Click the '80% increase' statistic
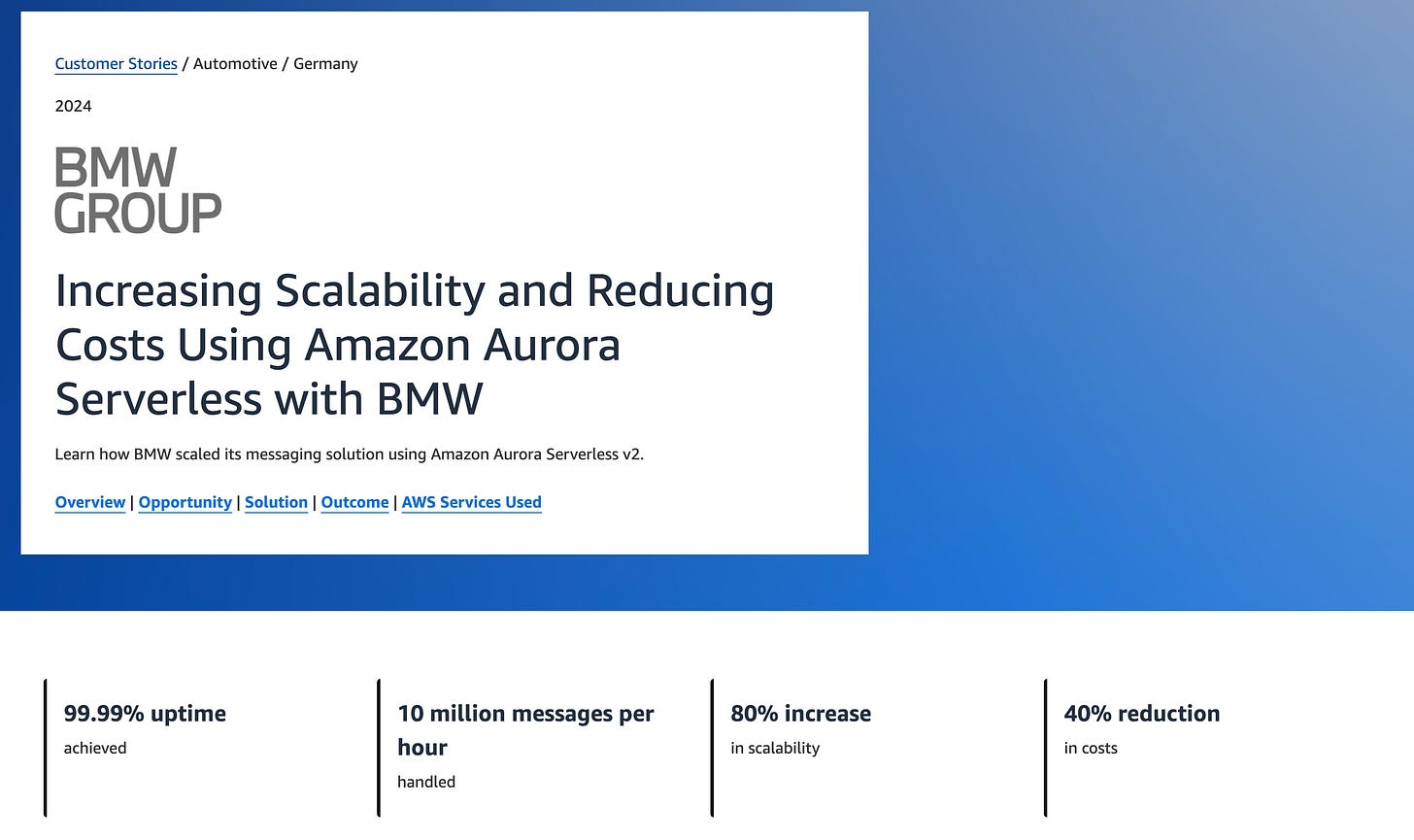 [801, 713]
